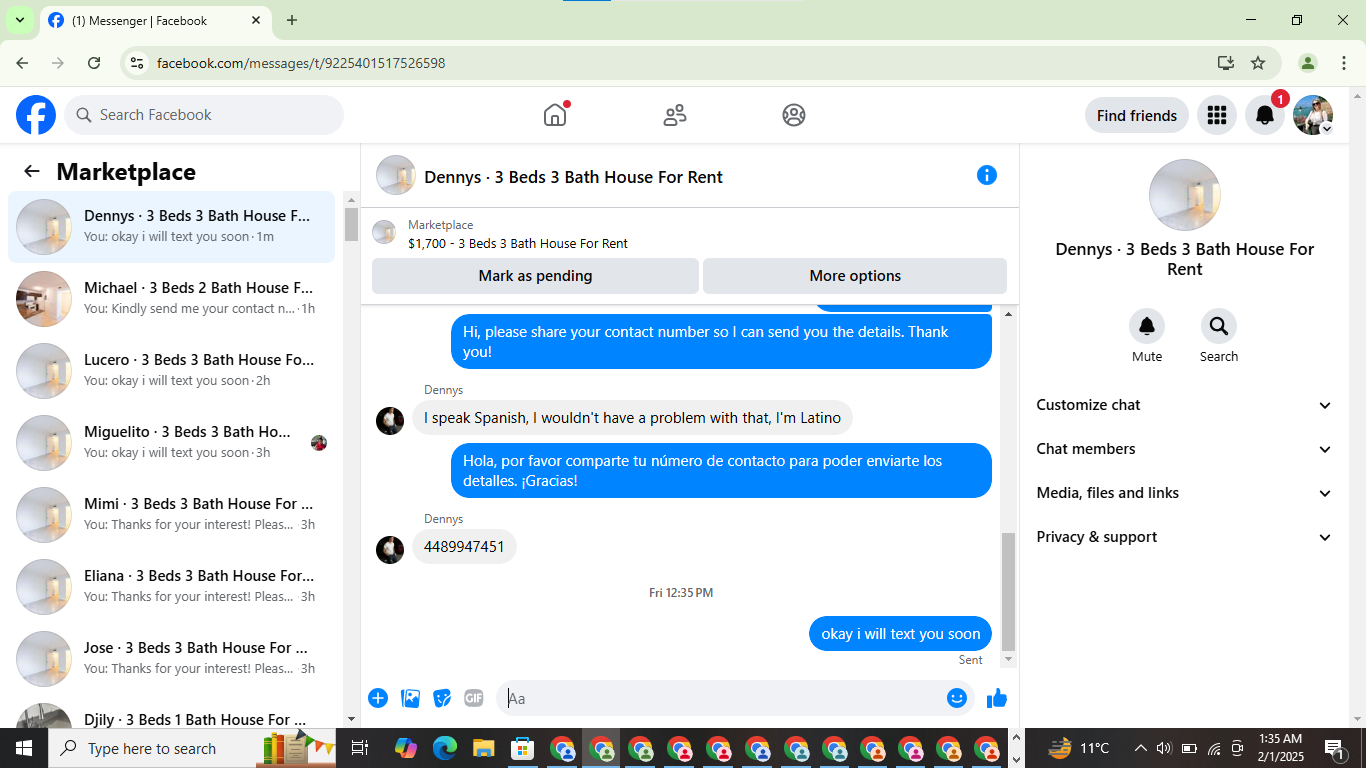Open Chrome profile icon
This screenshot has height=768, width=1366.
pyautogui.click(x=1308, y=63)
